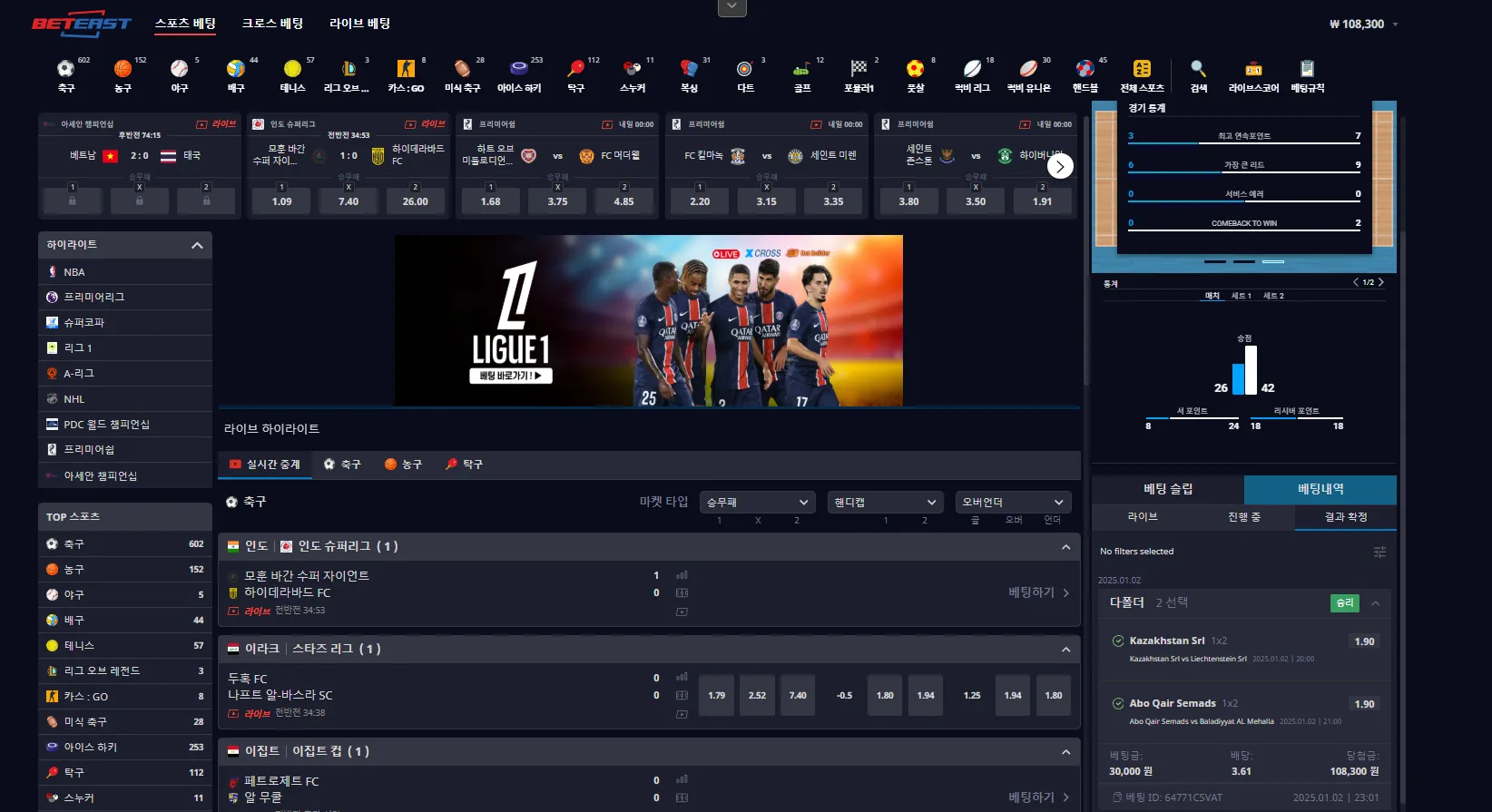Open the 농구 basketball icon in the top sports bar
This screenshot has height=812, width=1492.
[x=123, y=69]
